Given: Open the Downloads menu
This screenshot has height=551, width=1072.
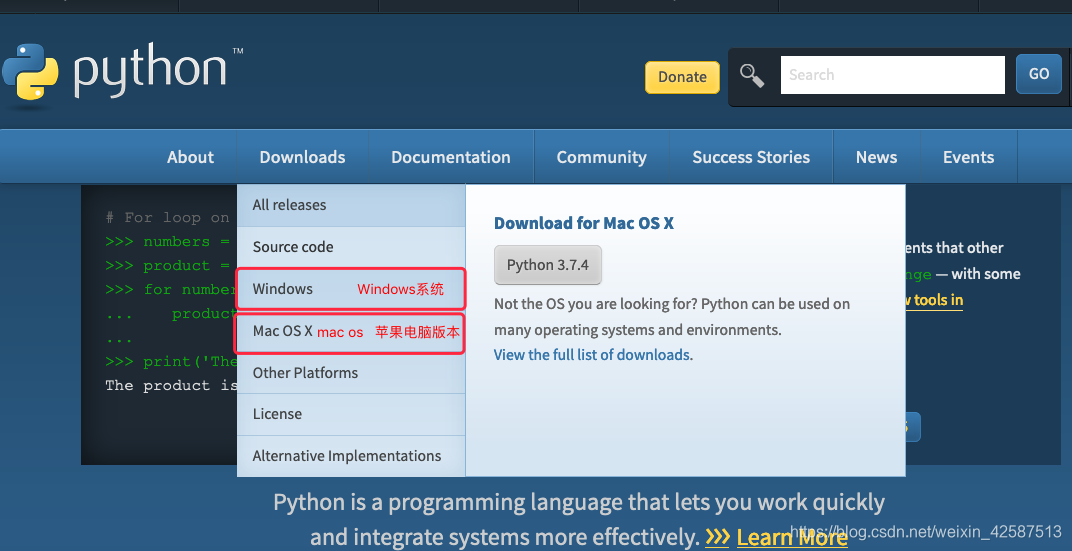Looking at the screenshot, I should [302, 157].
